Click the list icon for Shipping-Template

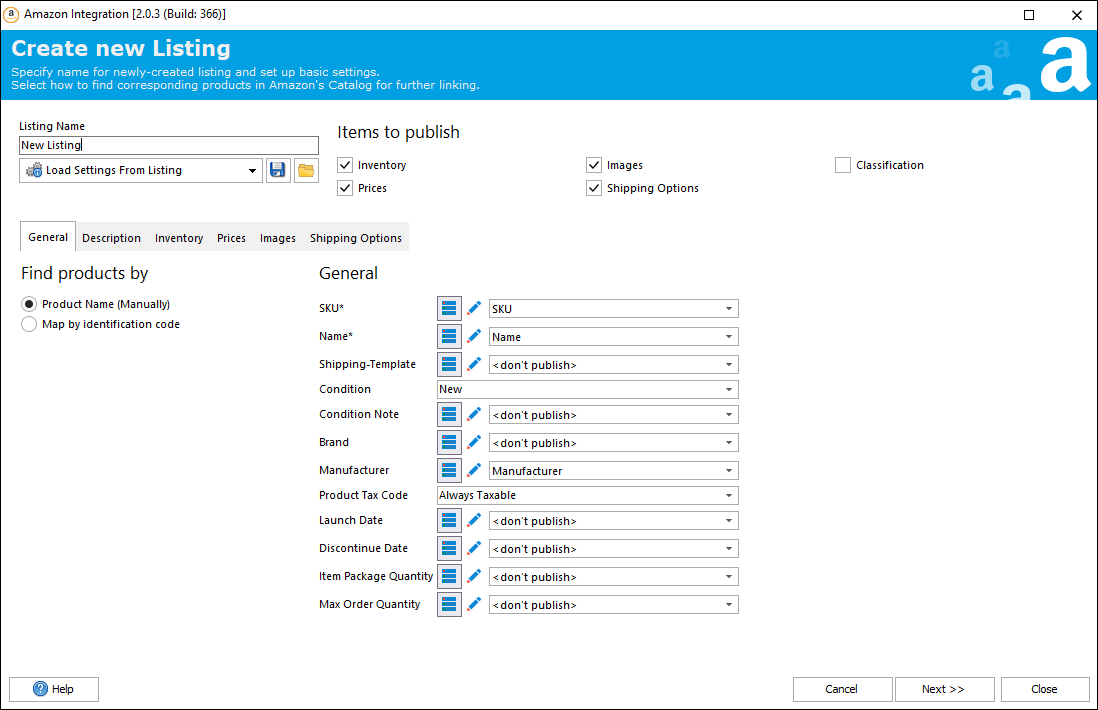click(x=449, y=364)
